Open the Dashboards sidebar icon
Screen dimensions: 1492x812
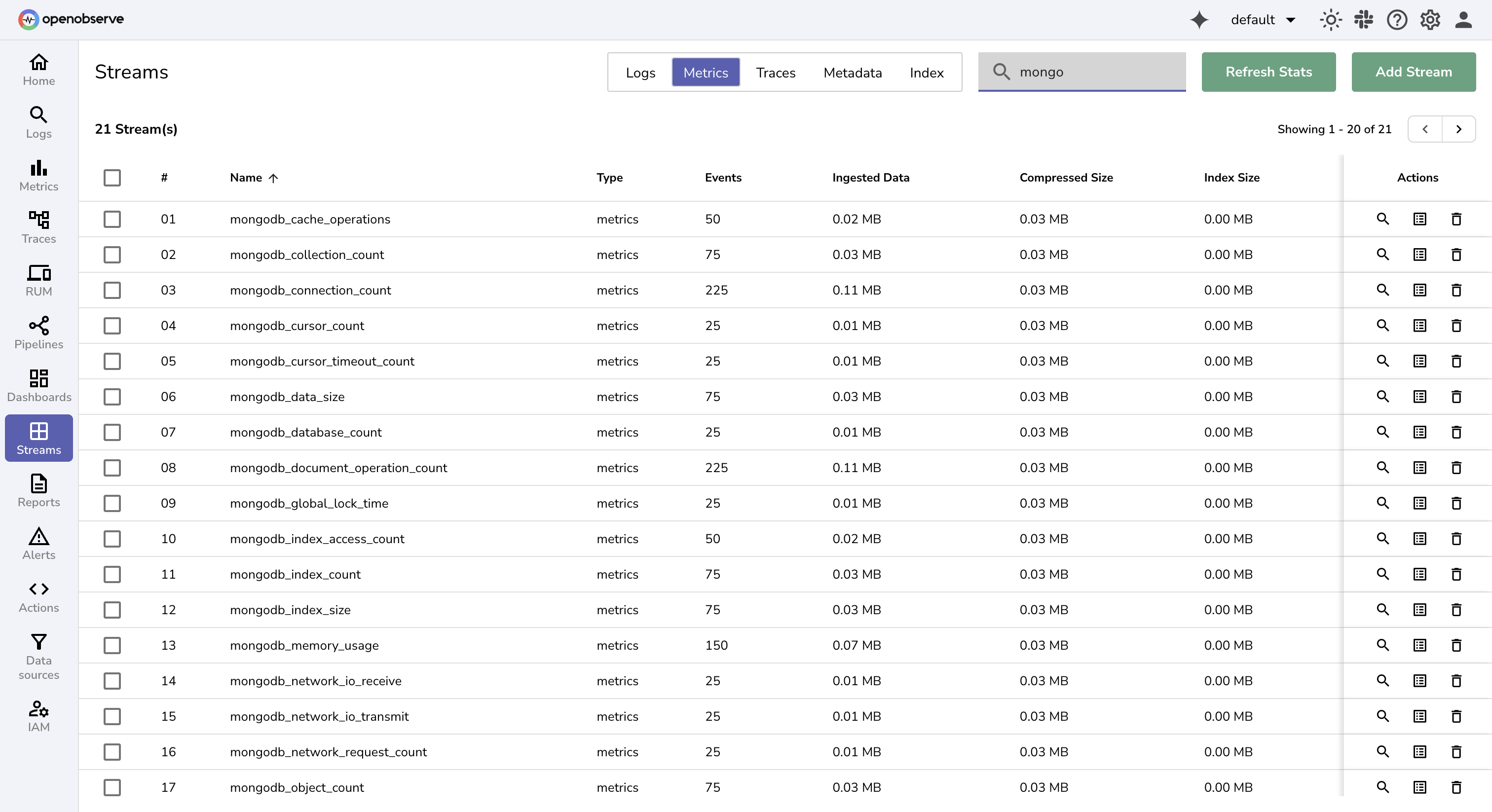(38, 385)
